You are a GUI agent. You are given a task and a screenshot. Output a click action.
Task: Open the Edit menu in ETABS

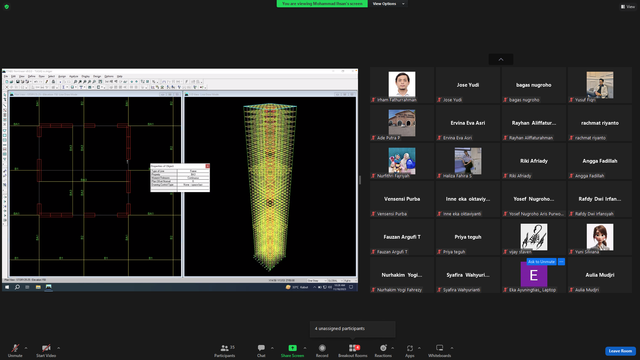click(13, 76)
